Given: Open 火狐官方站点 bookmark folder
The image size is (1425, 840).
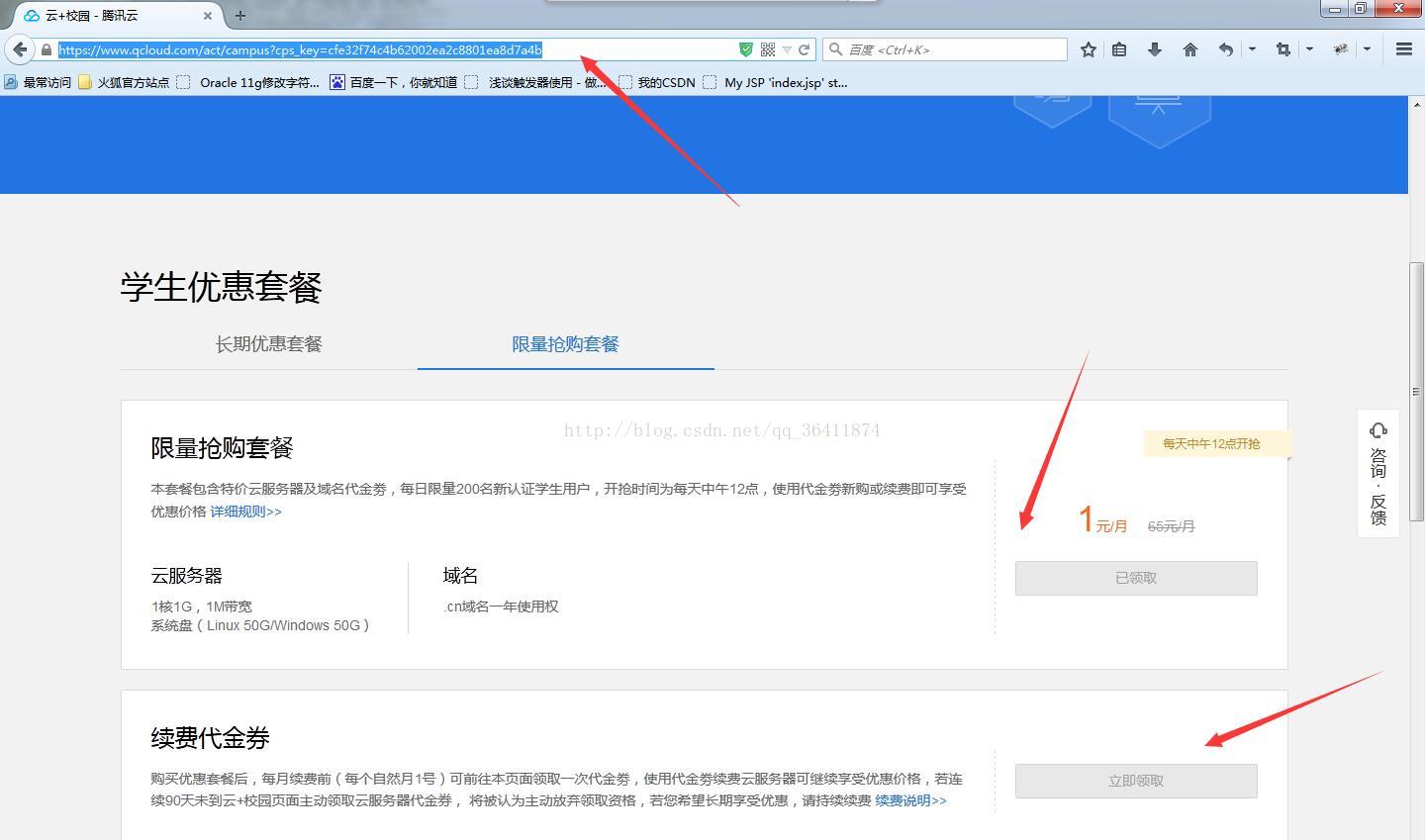Looking at the screenshot, I should coord(124,83).
